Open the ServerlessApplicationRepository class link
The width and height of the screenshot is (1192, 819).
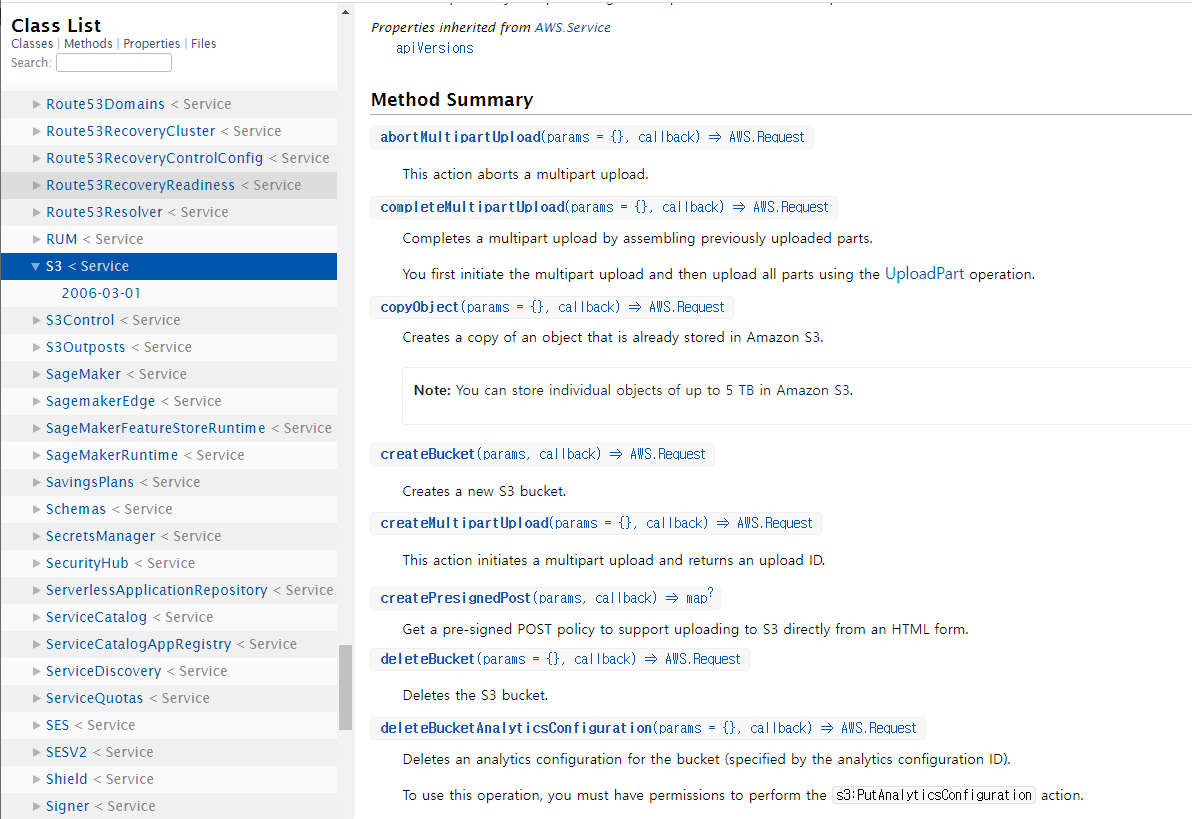pyautogui.click(x=157, y=590)
